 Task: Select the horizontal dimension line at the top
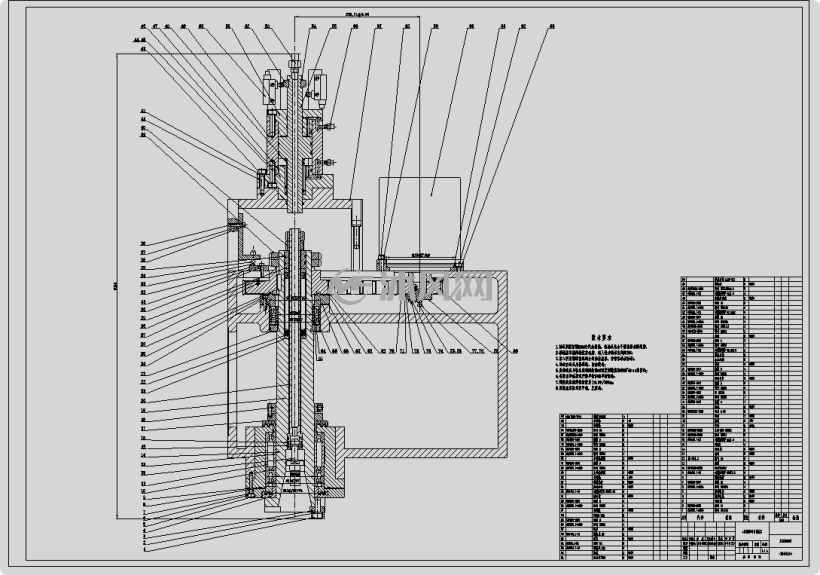click(357, 16)
